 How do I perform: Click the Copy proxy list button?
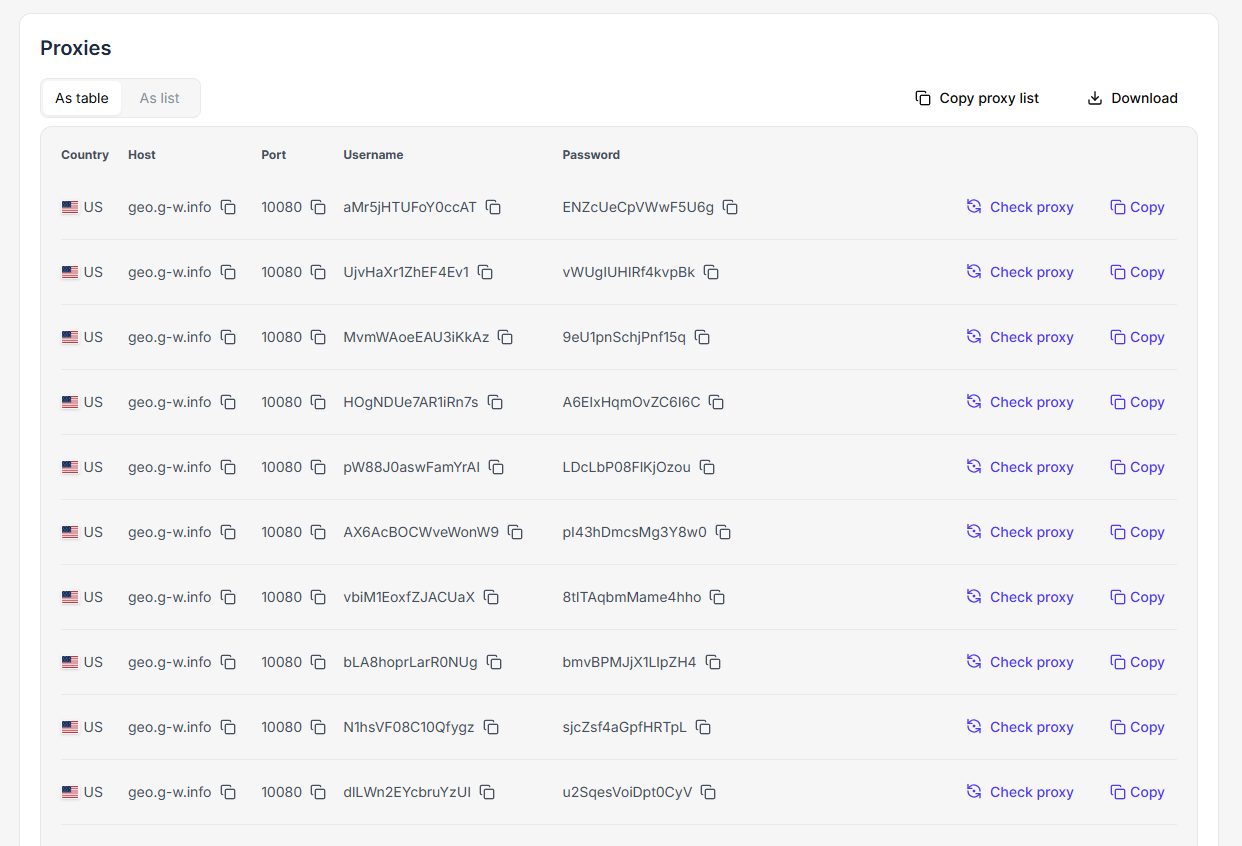point(977,98)
